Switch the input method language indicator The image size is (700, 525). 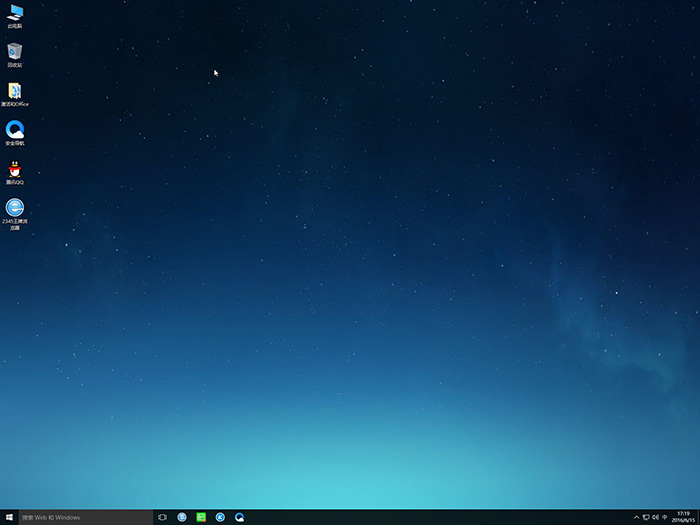coord(665,517)
